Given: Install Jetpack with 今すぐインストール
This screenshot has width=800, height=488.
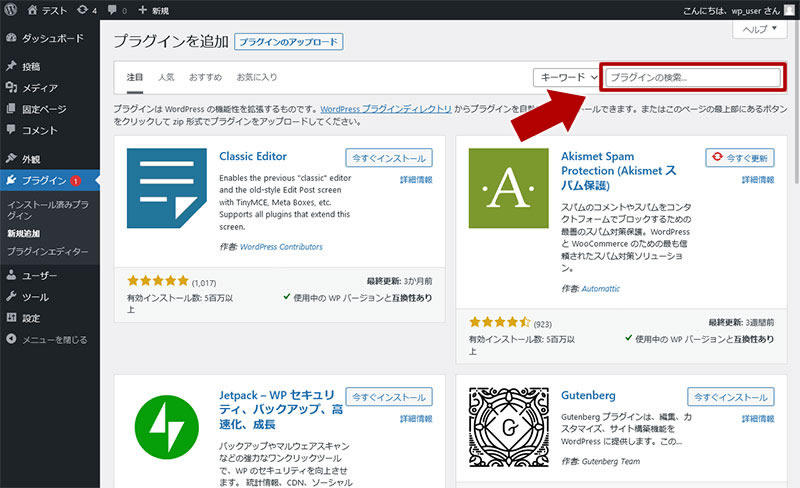Looking at the screenshot, I should point(389,397).
